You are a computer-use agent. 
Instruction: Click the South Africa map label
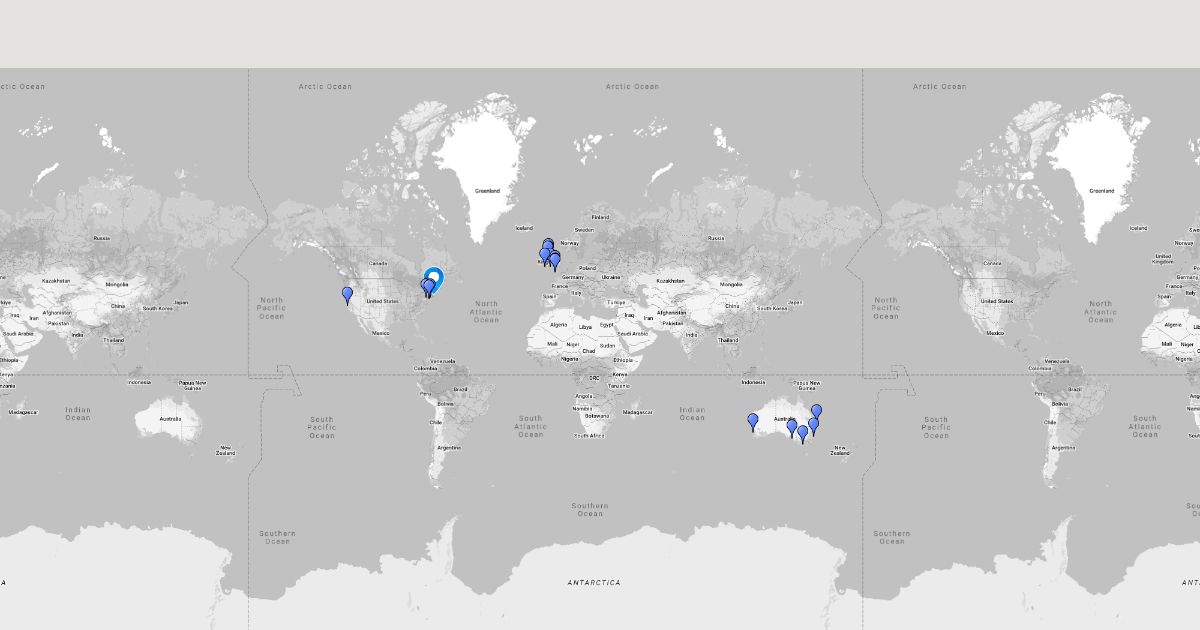[589, 436]
